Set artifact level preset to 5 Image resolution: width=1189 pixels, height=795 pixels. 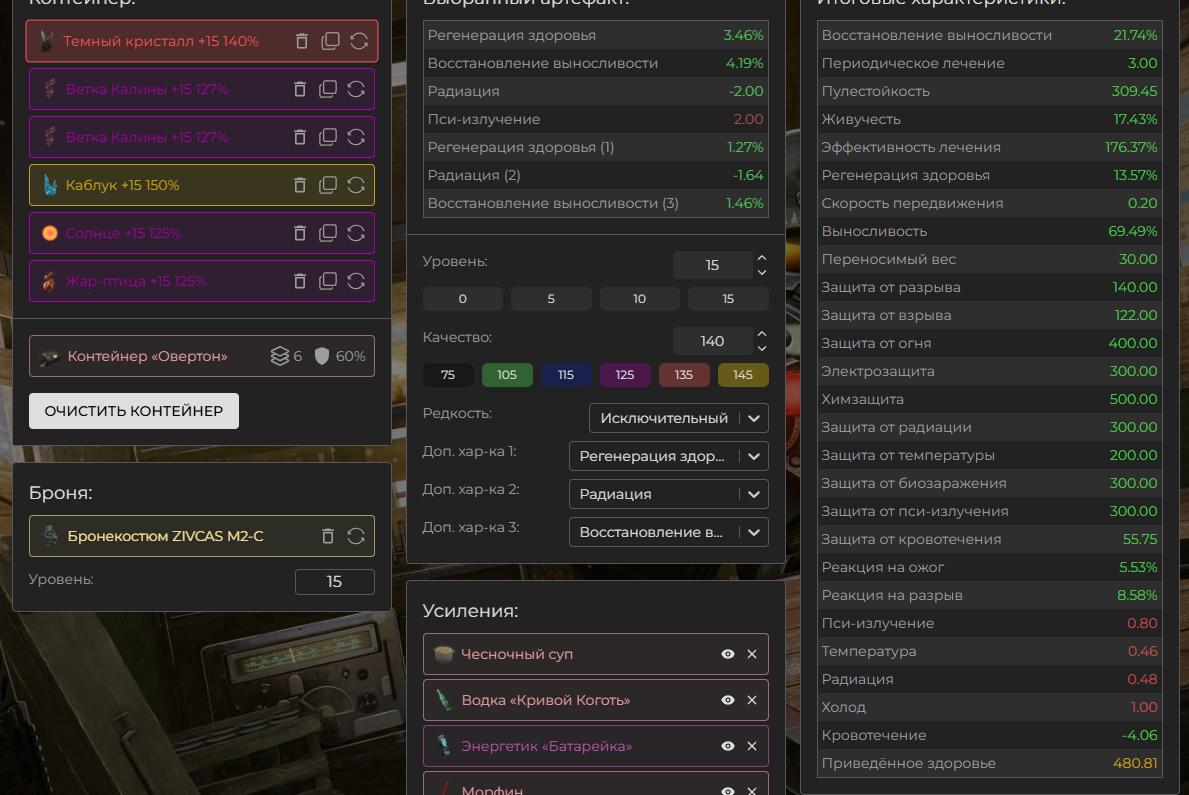tap(551, 299)
